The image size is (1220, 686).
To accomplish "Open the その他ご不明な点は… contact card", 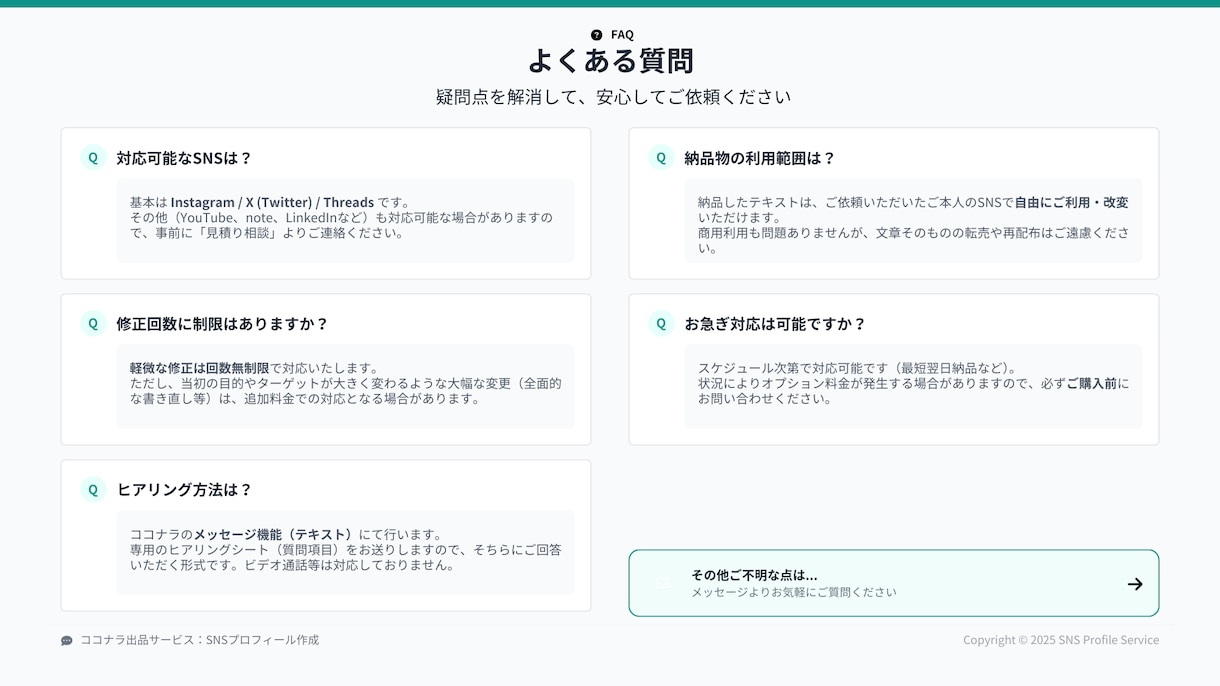I will click(x=894, y=583).
